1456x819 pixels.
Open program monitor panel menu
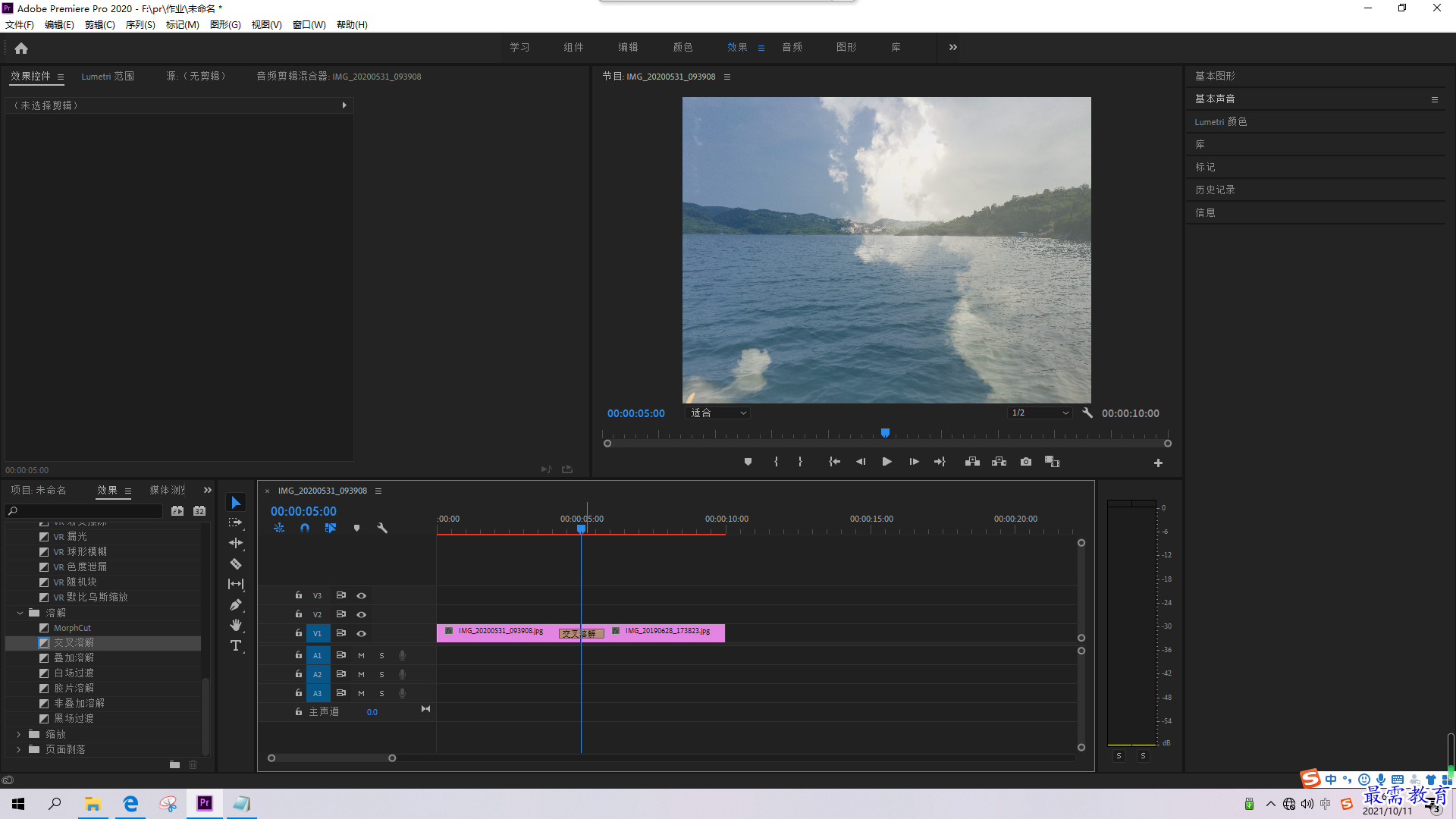coord(727,77)
